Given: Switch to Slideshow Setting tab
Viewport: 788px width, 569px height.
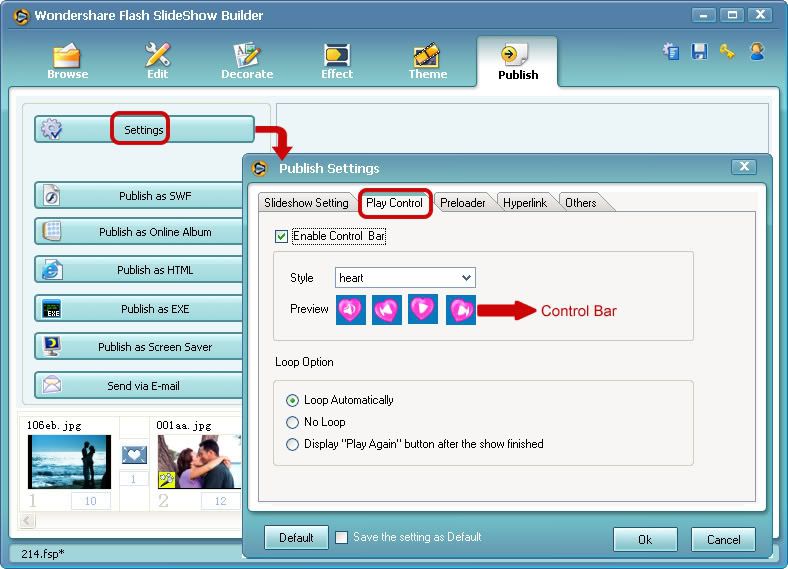Looking at the screenshot, I should tap(306, 203).
